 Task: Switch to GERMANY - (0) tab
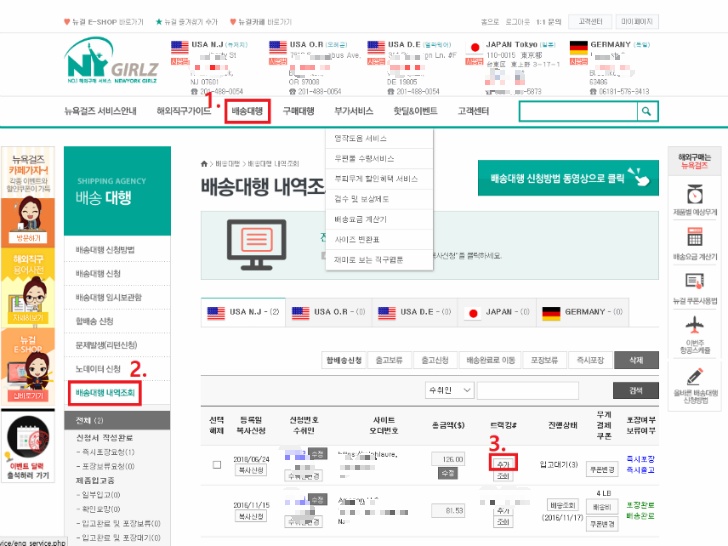click(x=583, y=312)
